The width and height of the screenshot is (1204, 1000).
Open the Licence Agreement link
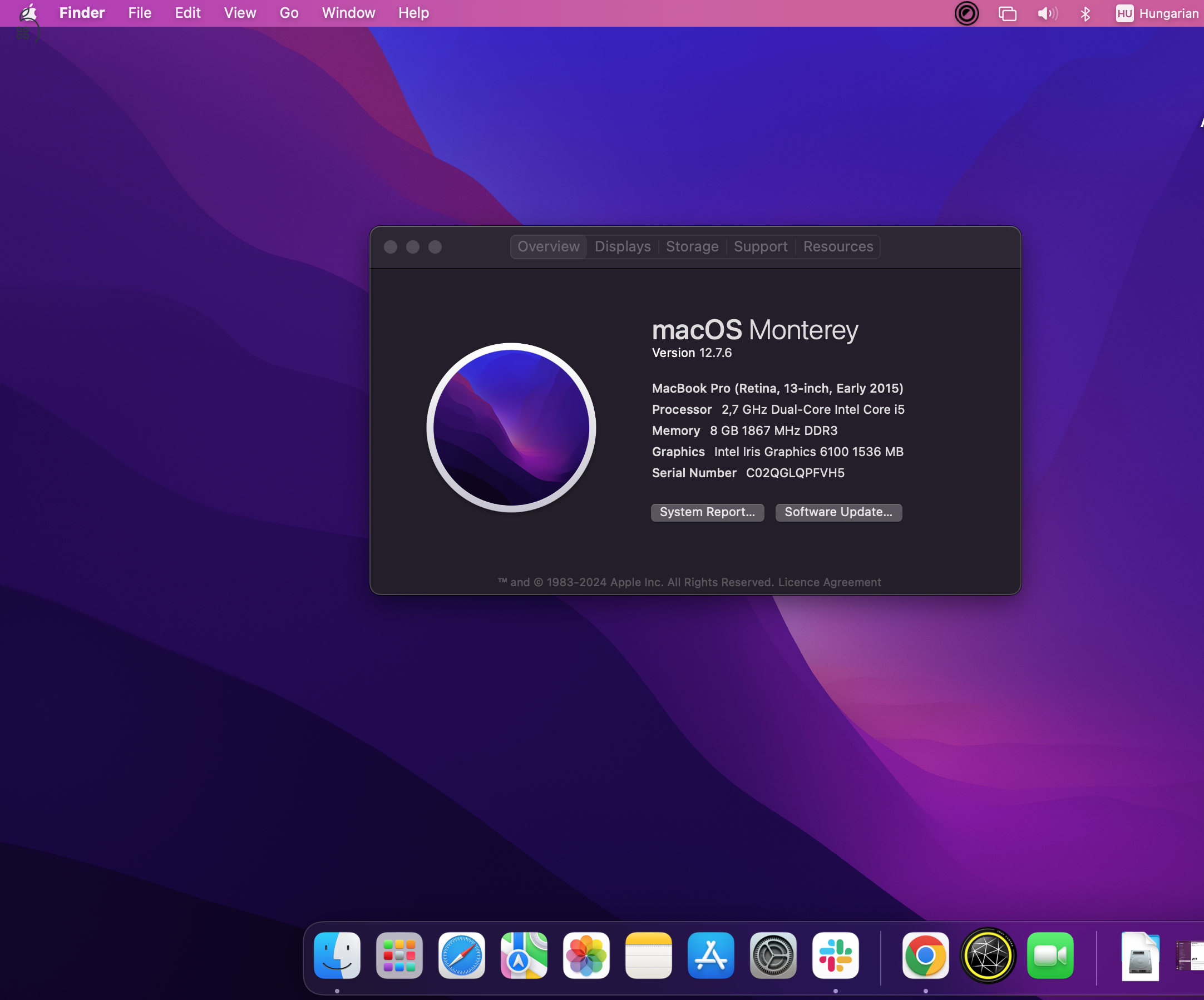830,582
